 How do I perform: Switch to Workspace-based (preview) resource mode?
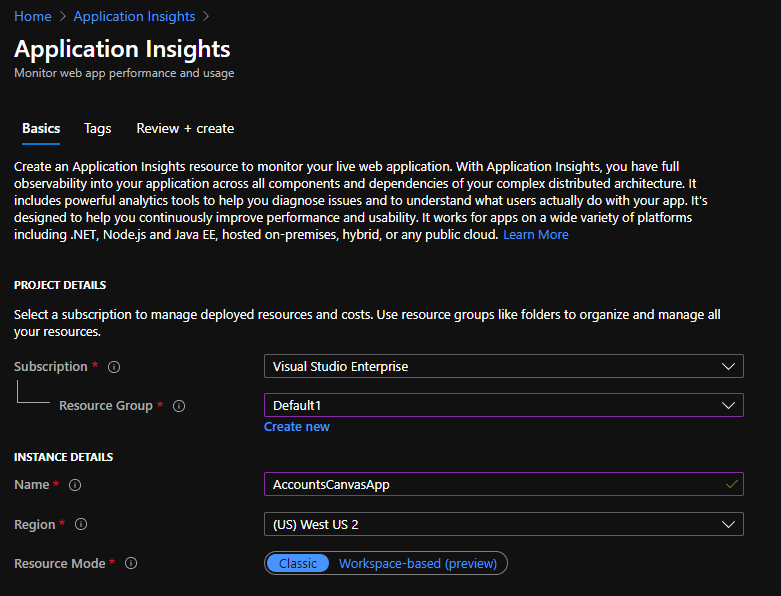(417, 563)
